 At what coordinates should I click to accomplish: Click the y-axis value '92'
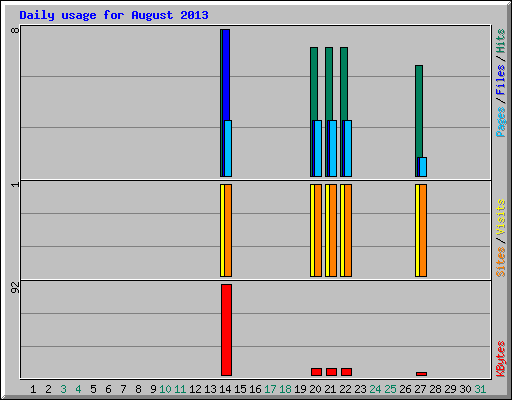click(x=15, y=288)
